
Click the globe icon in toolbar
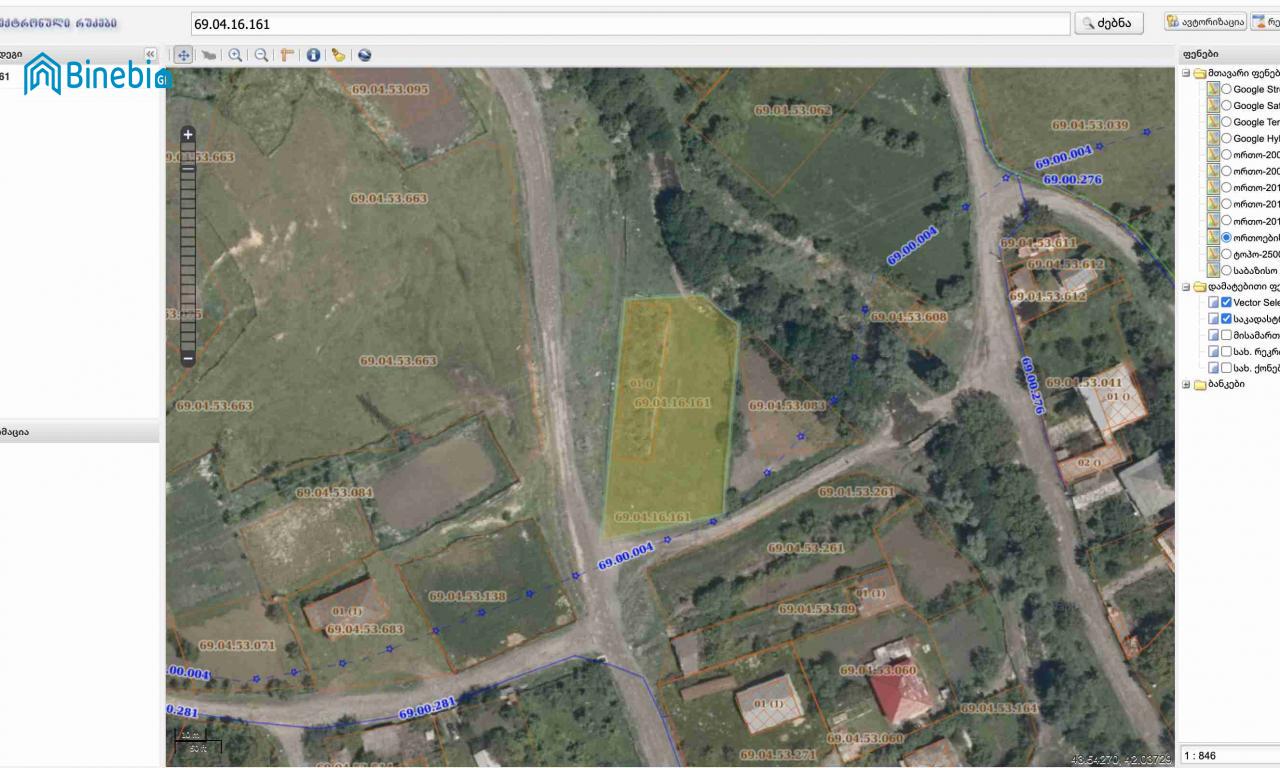point(365,55)
